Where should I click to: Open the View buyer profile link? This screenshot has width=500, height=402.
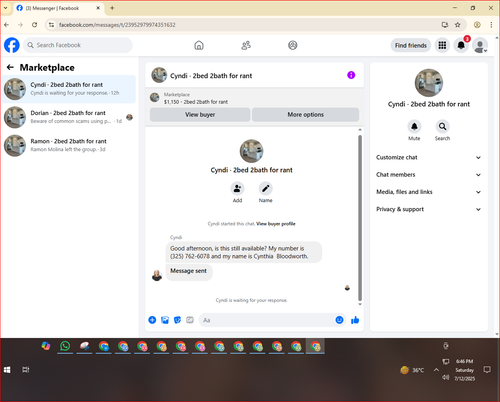276,224
